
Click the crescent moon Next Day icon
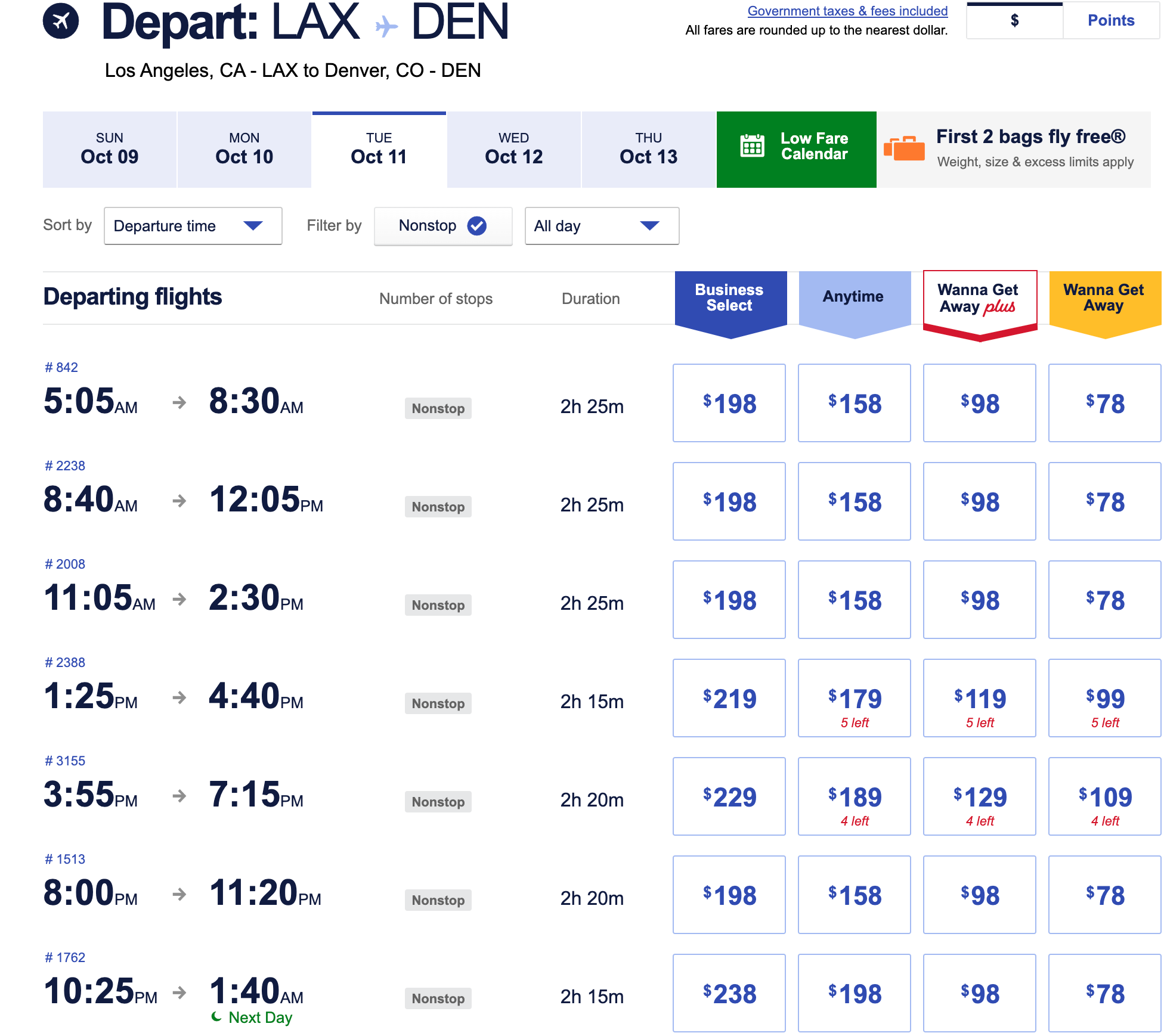[216, 1016]
